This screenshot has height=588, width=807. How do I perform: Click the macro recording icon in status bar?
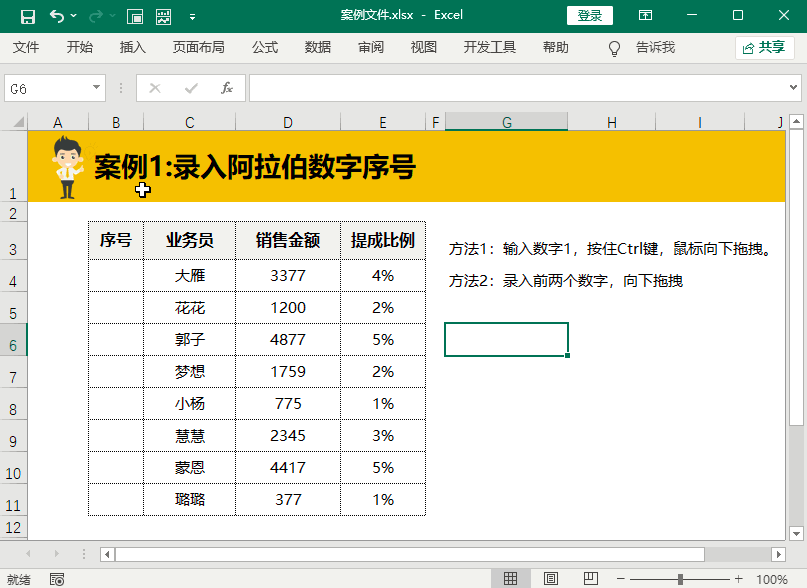point(57,579)
